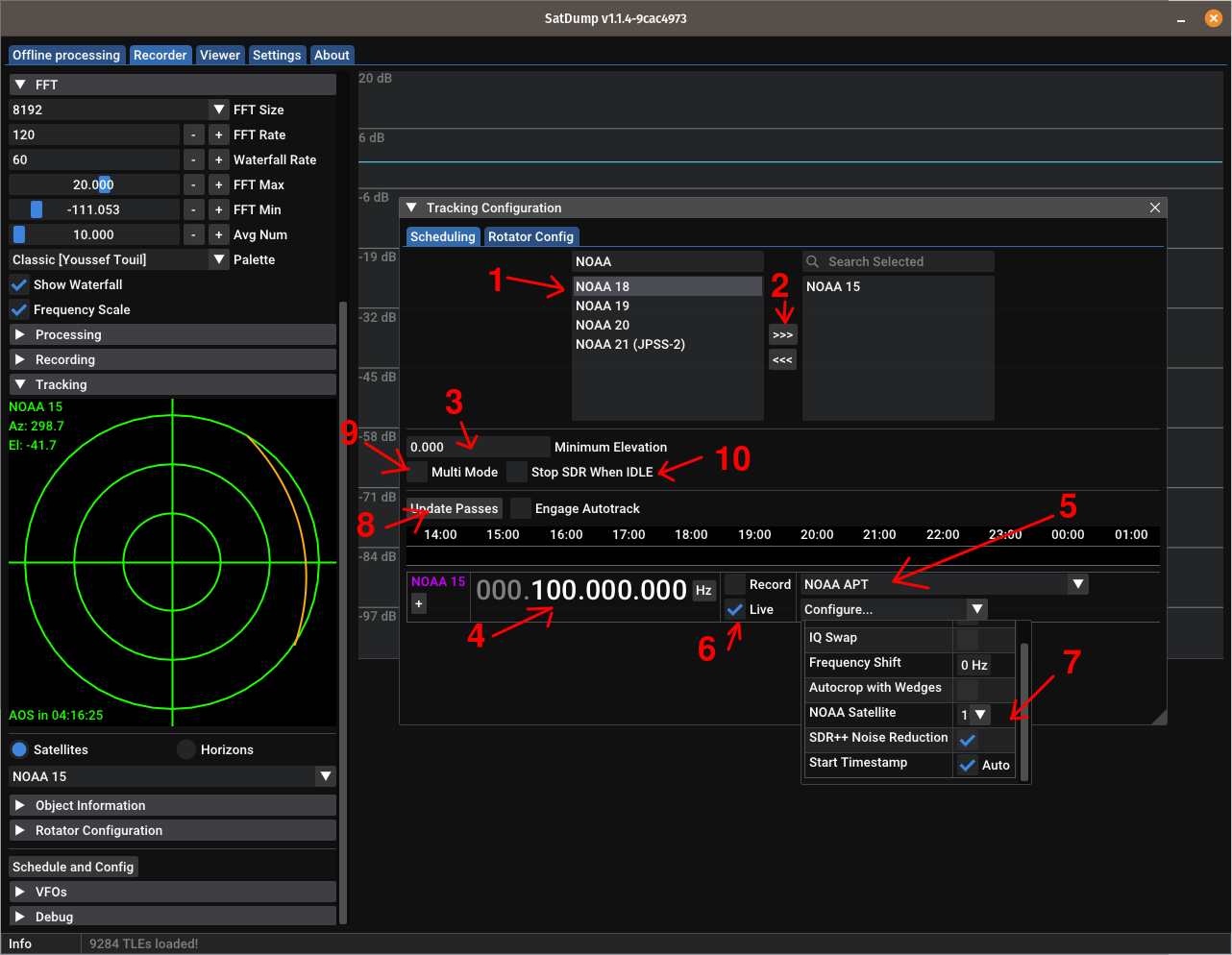Expand Rotator Configuration section
Image resolution: width=1232 pixels, height=955 pixels.
click(x=173, y=830)
